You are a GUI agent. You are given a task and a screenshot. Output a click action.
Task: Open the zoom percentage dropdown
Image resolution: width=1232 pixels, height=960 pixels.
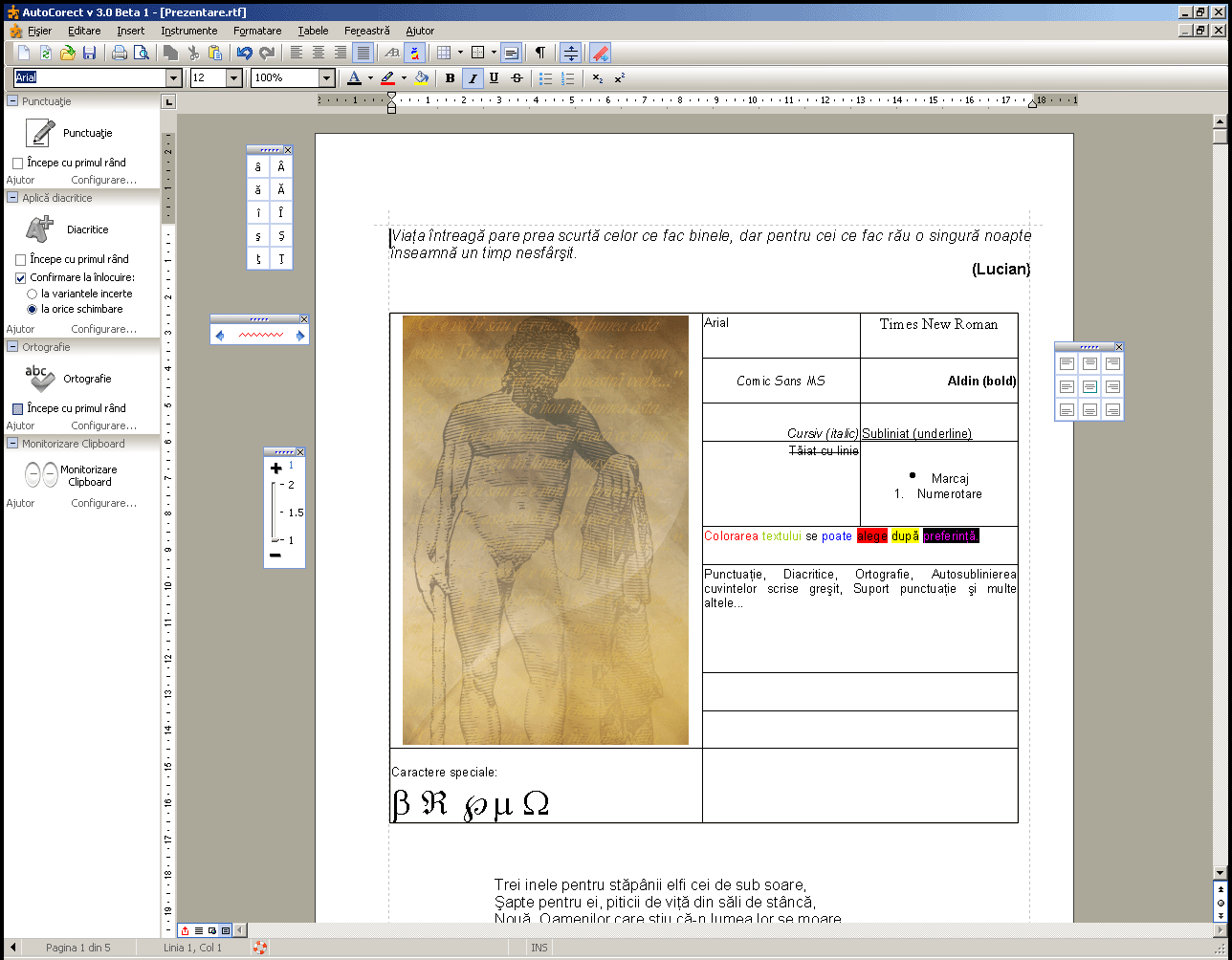pyautogui.click(x=326, y=78)
